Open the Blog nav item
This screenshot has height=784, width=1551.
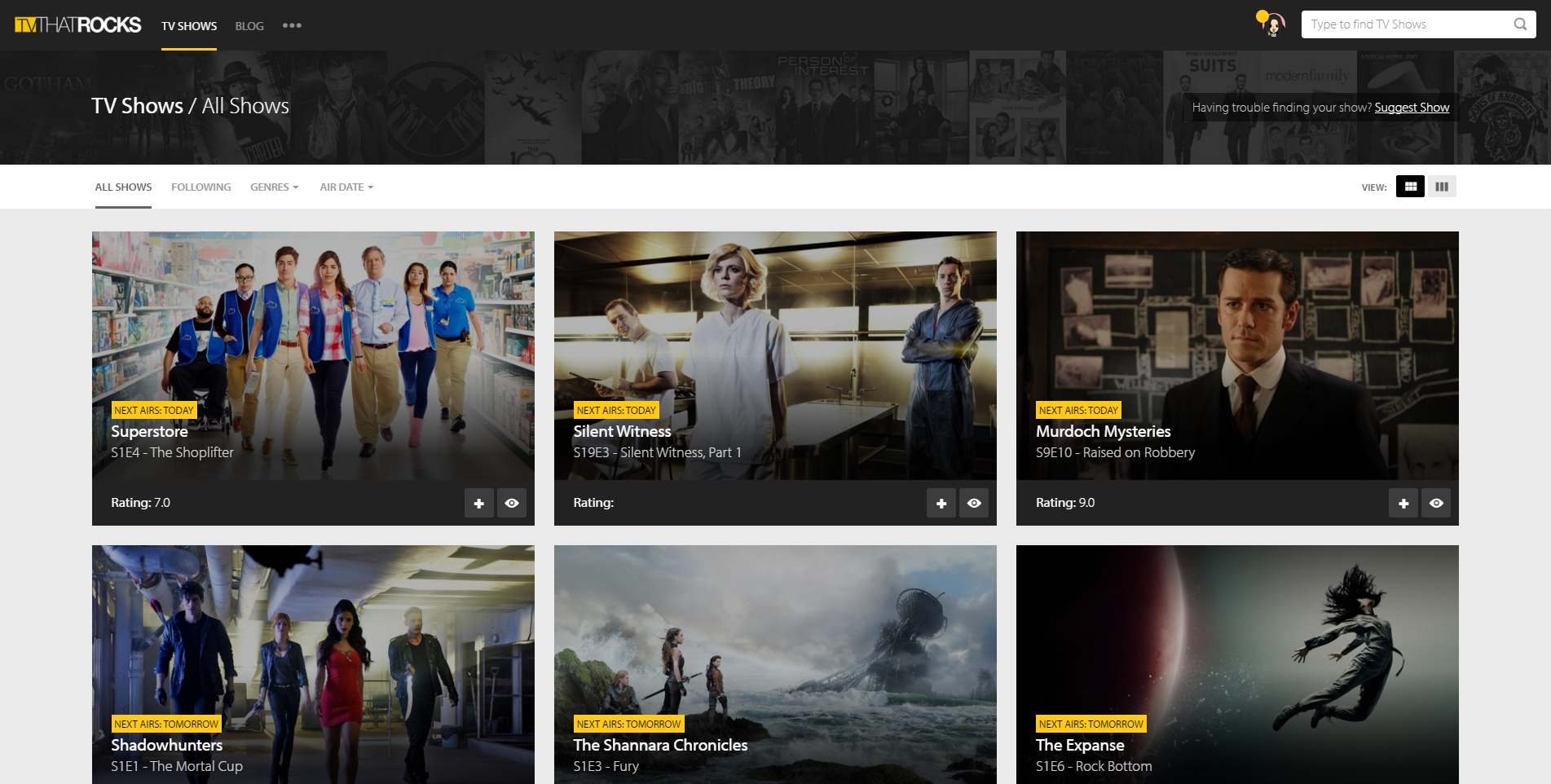coord(249,26)
